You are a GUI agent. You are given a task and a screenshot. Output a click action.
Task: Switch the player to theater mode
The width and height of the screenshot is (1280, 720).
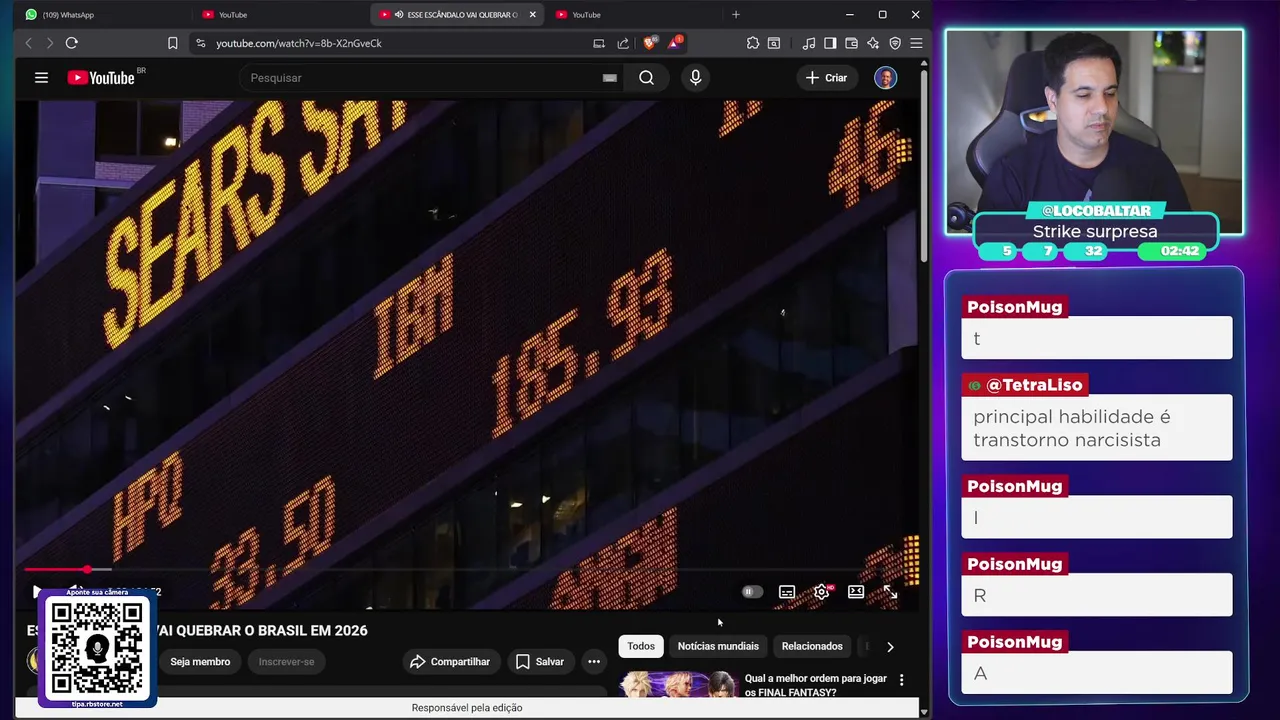click(x=856, y=592)
